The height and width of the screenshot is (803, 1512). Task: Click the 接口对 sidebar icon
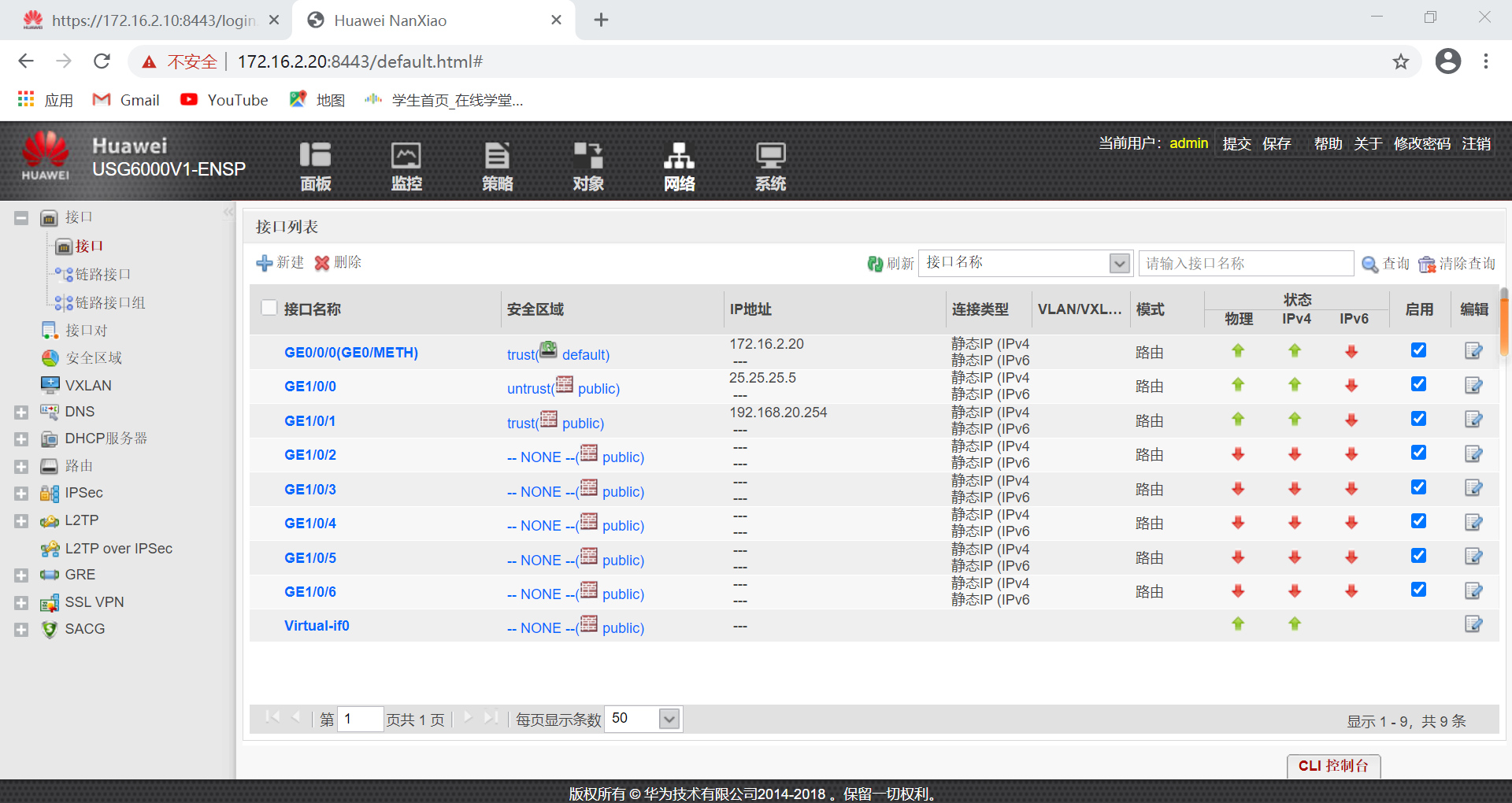(50, 331)
